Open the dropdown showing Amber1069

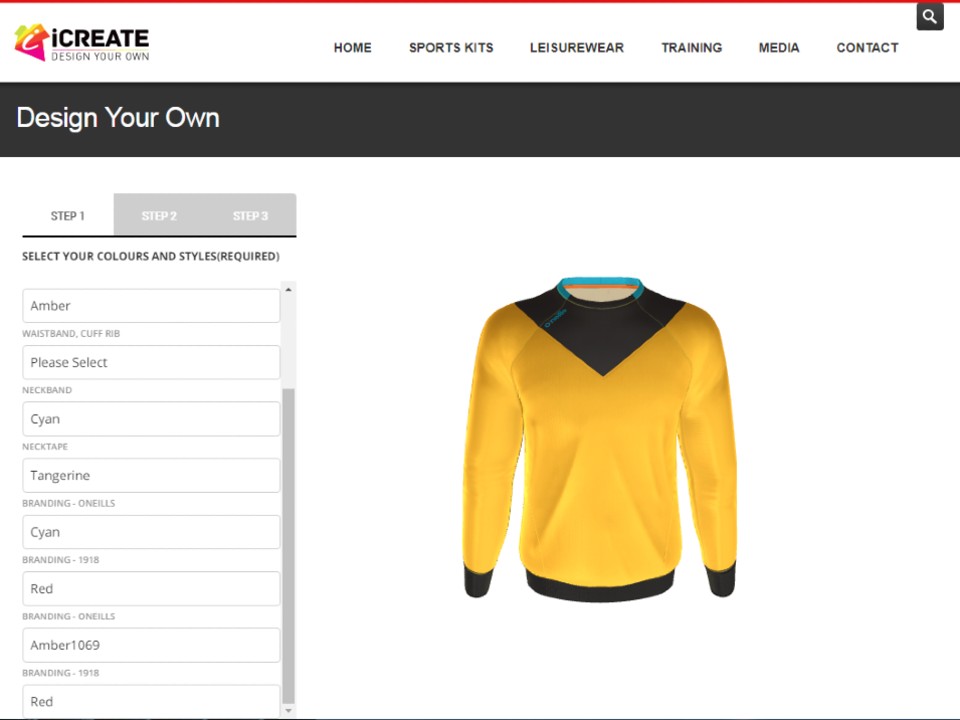[151, 645]
